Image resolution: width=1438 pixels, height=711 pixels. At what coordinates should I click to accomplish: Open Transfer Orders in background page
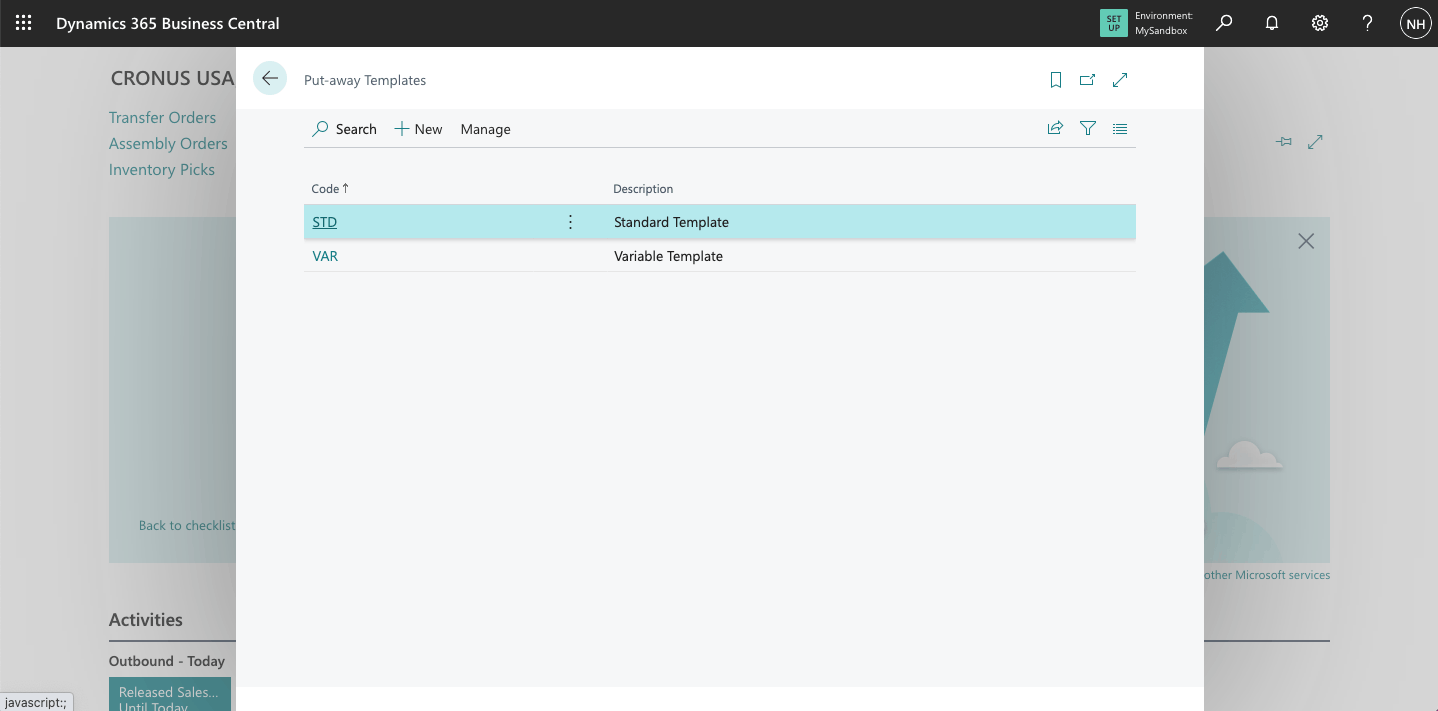[162, 117]
